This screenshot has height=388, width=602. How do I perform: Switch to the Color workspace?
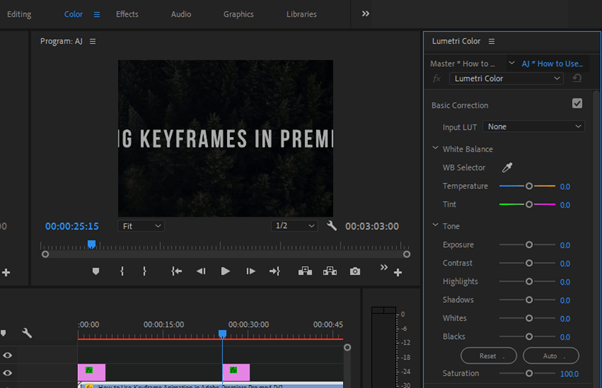coord(73,14)
